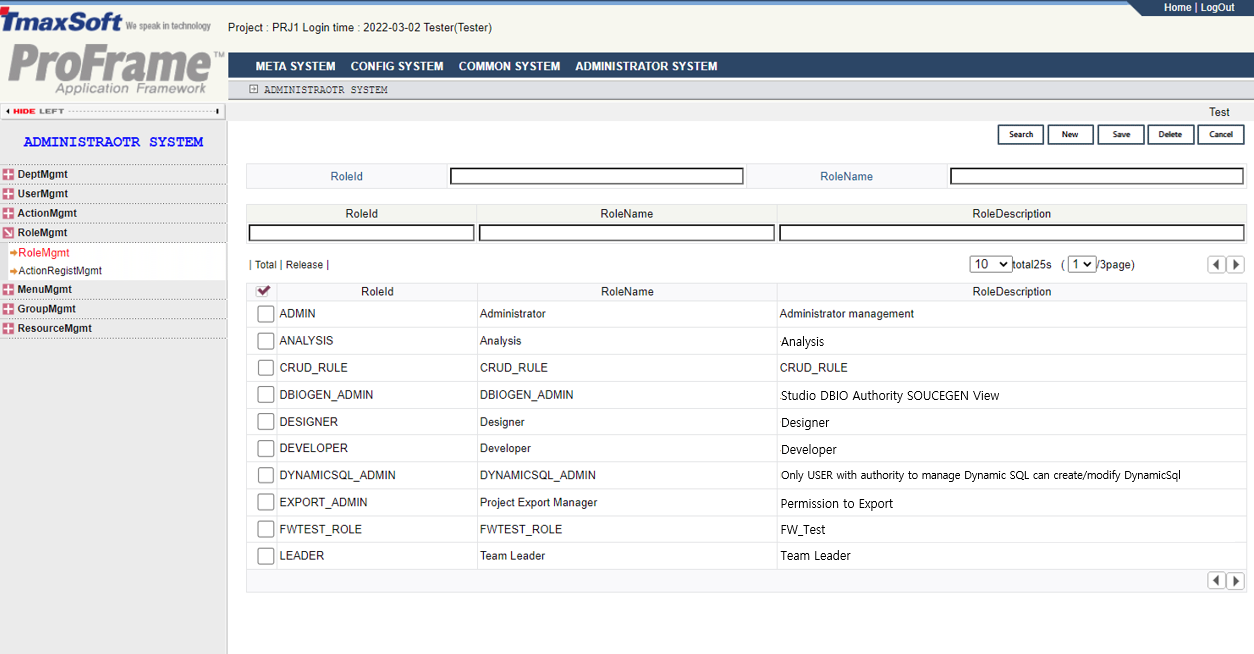Screen dimensions: 1254x654
Task: Click the HIDE LEFT panel arrow bar
Action: (113, 111)
